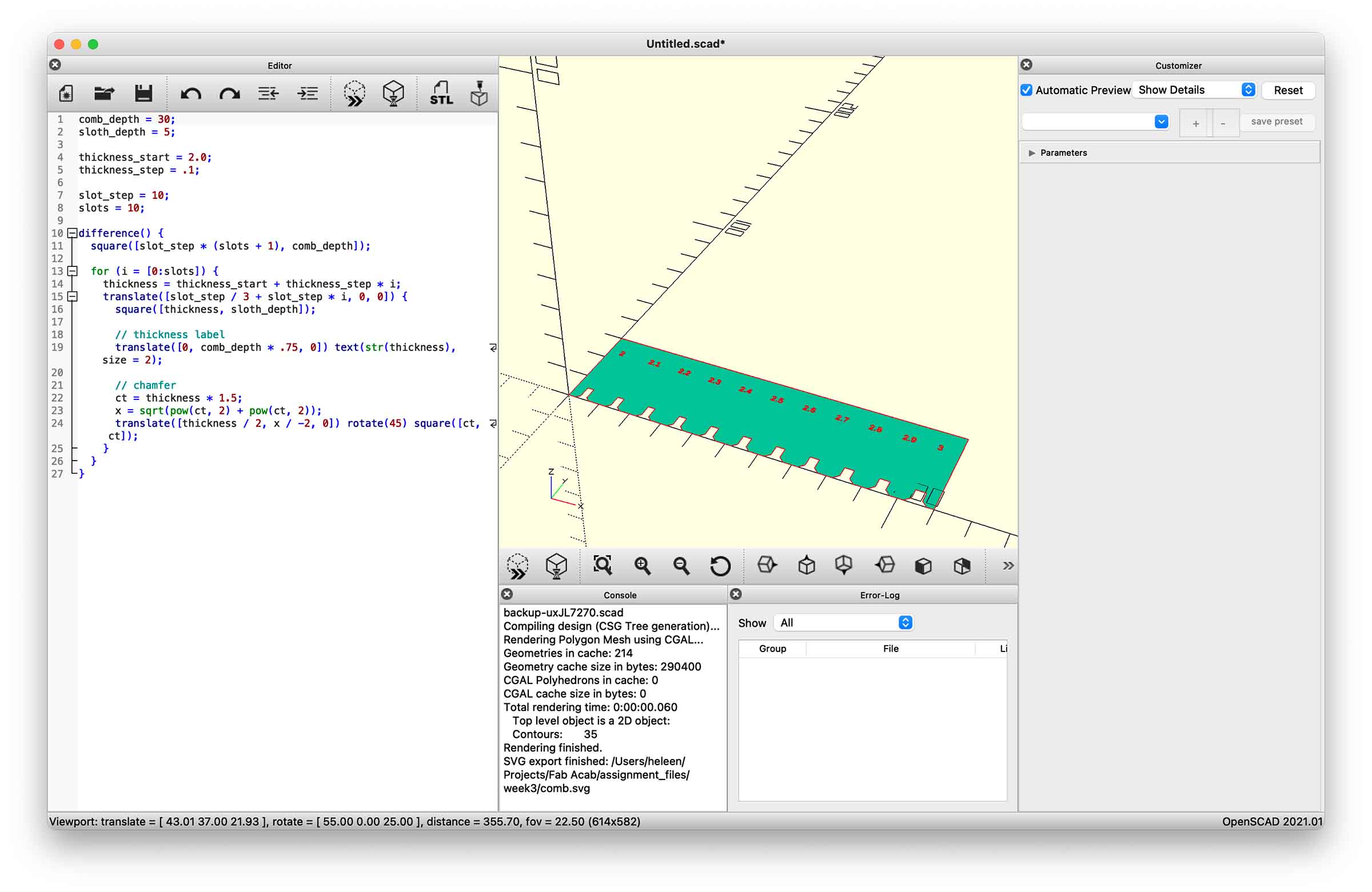
Task: Click the plus preset button
Action: (x=1195, y=123)
